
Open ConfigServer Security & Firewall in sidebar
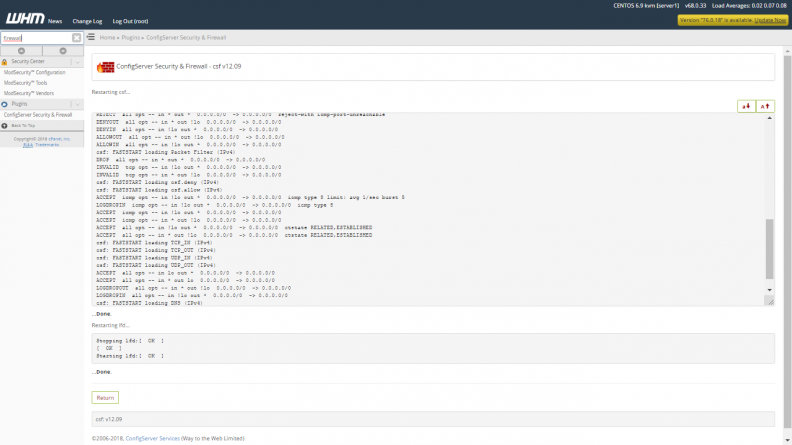(x=38, y=115)
